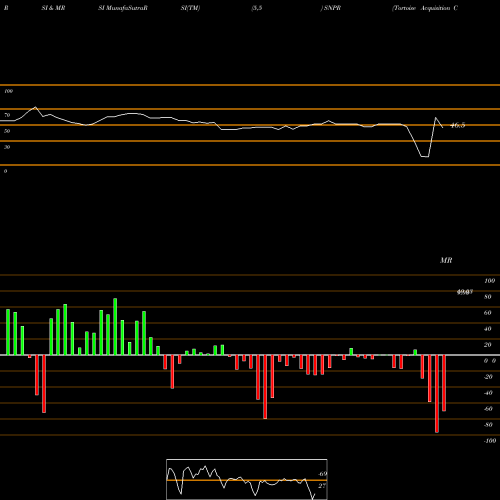Click the 70 level label on RSI axis

(x=7, y=115)
